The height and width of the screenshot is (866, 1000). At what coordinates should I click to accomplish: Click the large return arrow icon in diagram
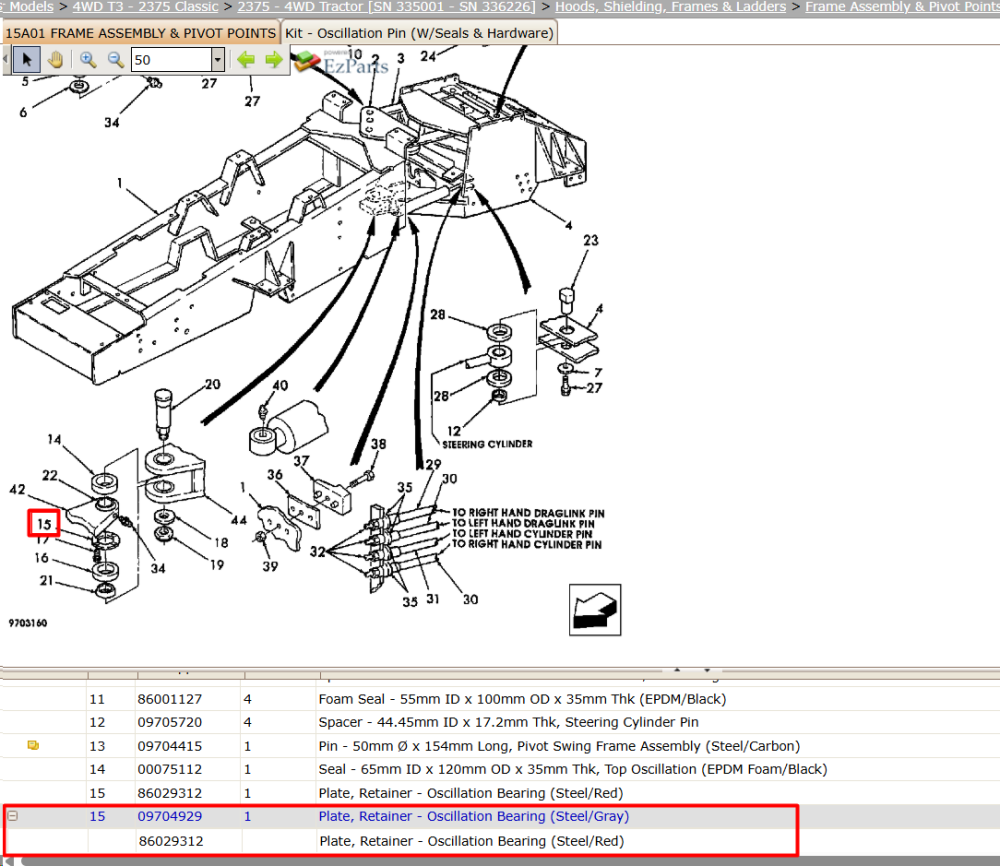click(x=595, y=610)
